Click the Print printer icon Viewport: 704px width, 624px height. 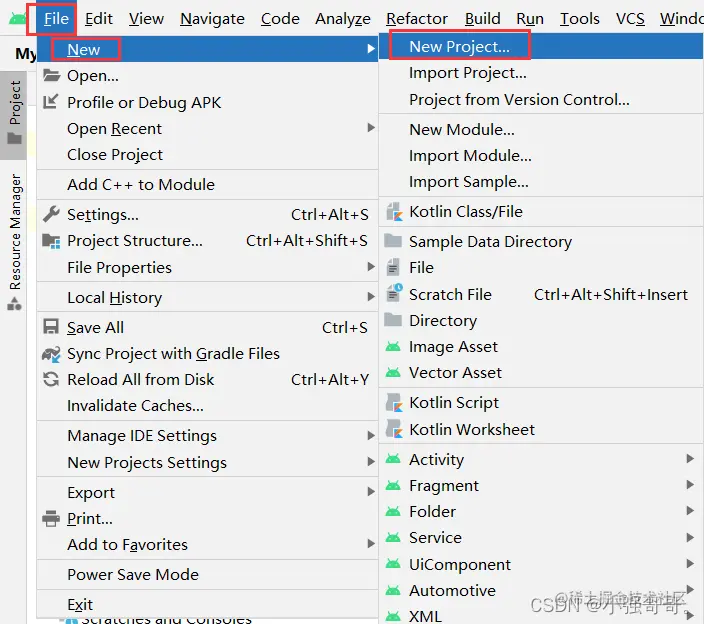click(51, 519)
